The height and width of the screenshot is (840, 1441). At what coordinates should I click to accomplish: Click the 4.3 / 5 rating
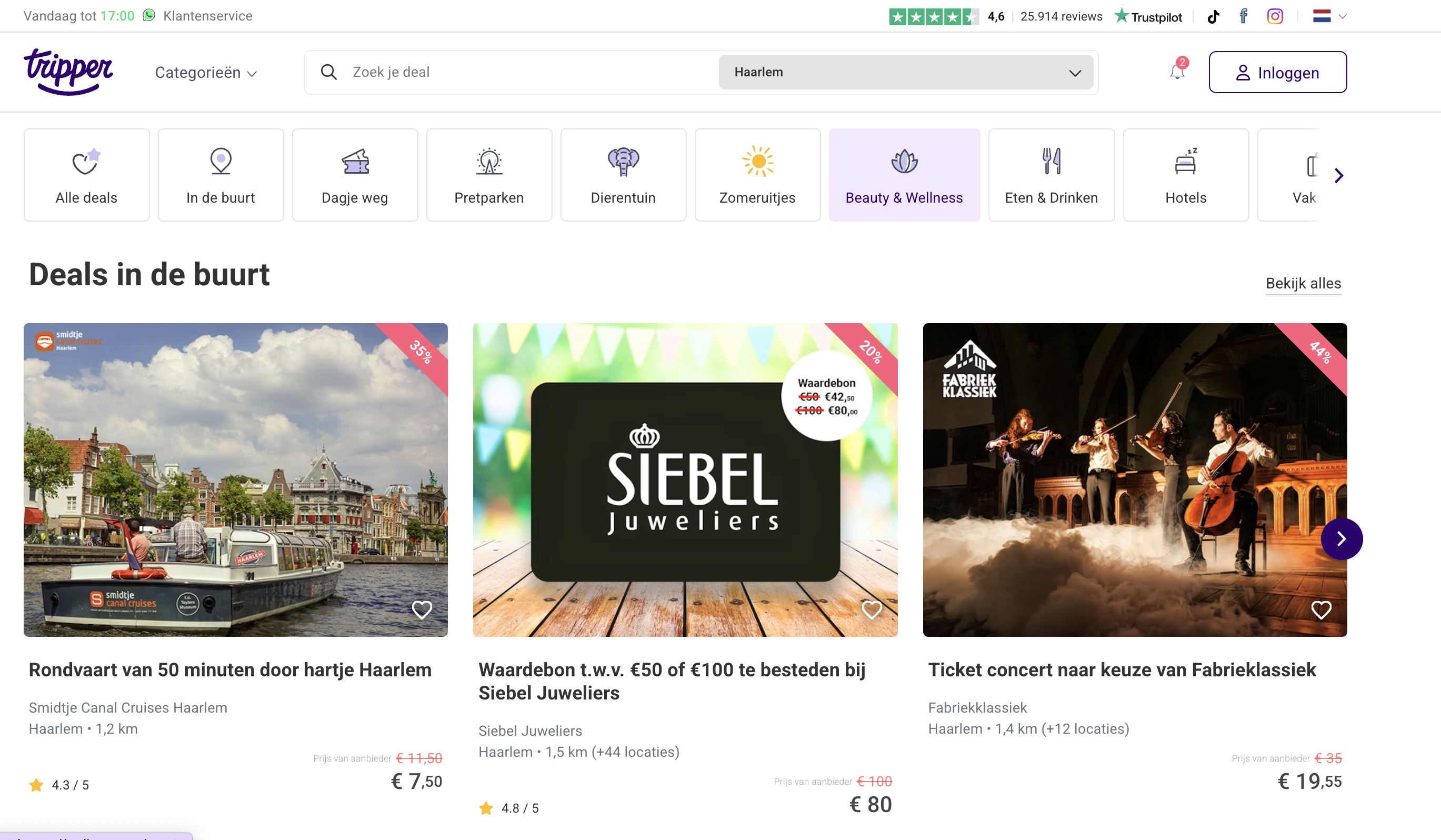(x=59, y=785)
